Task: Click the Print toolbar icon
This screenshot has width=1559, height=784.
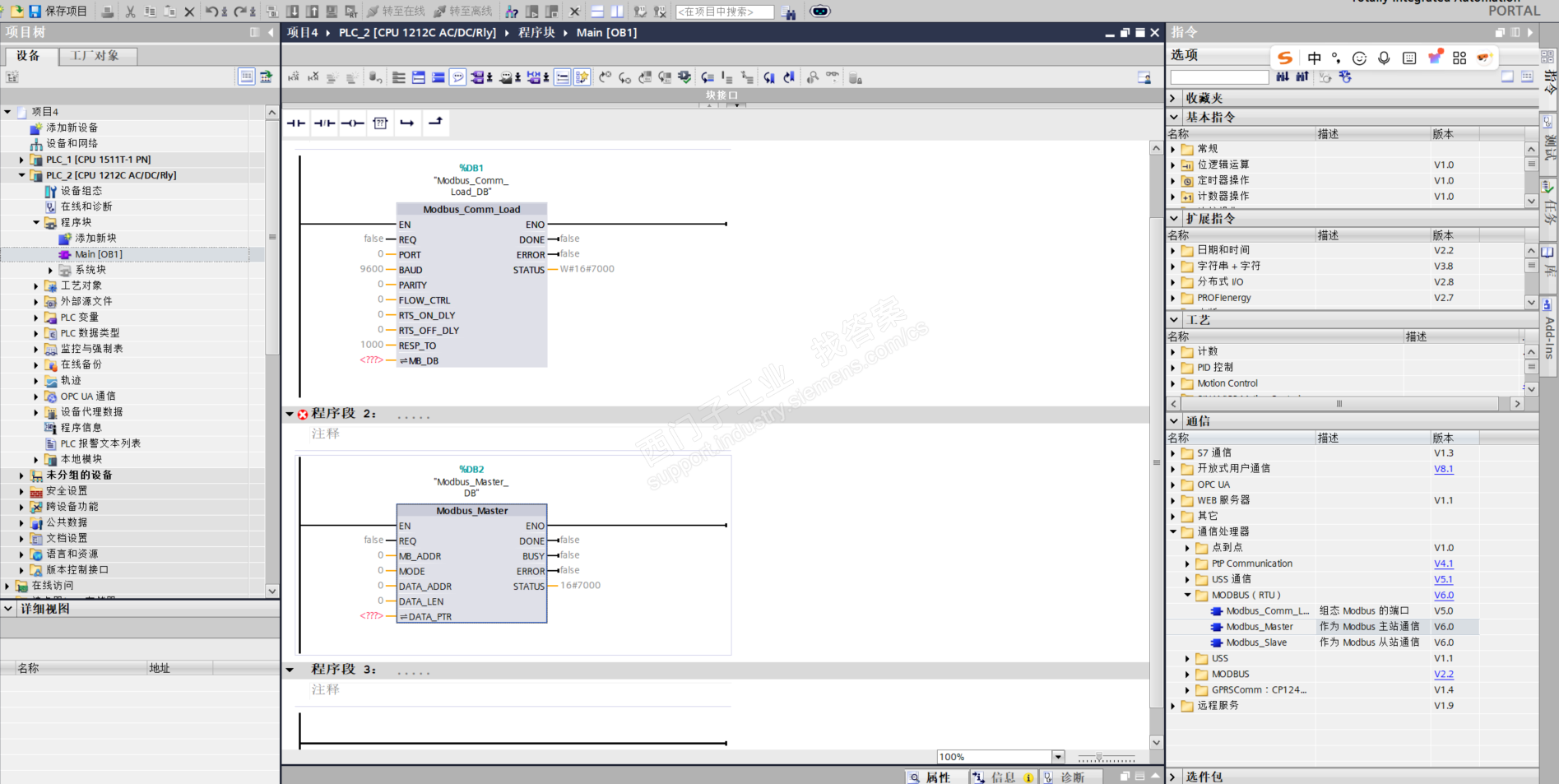Action: click(108, 12)
